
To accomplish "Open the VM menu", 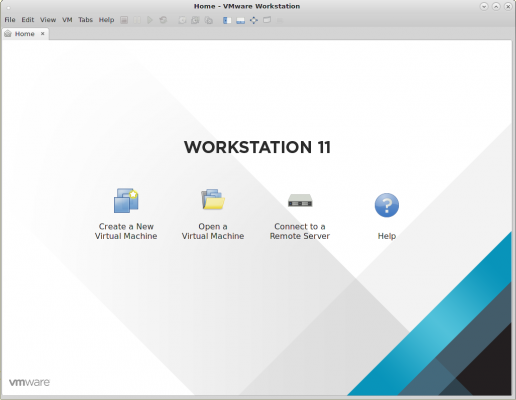I will coord(67,20).
